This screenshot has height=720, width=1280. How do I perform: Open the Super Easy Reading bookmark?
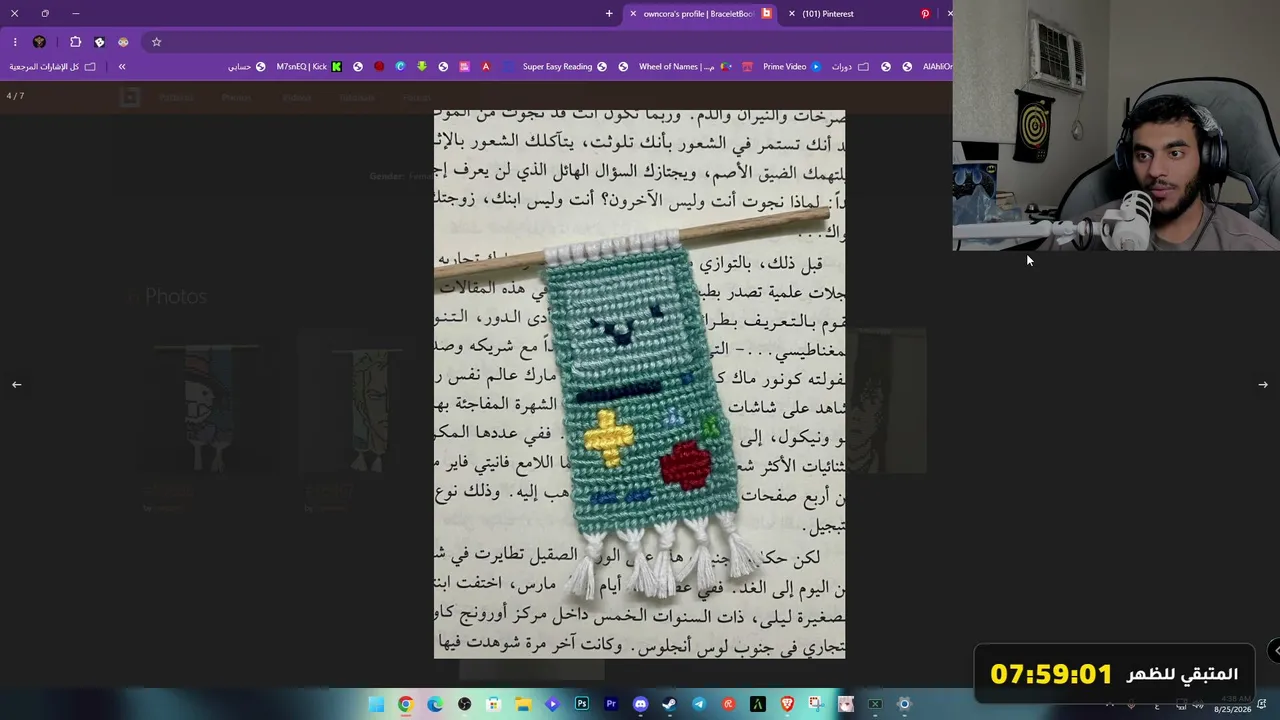tap(565, 67)
